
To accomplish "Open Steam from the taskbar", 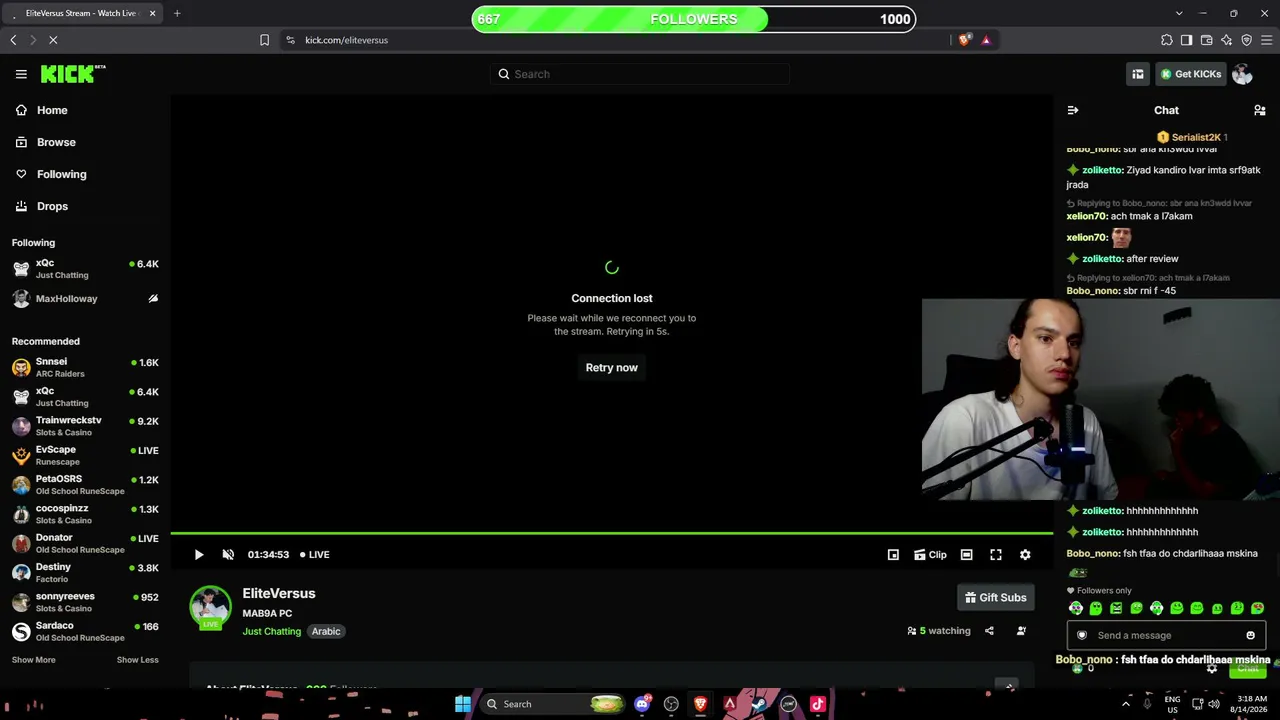I will pos(759,704).
